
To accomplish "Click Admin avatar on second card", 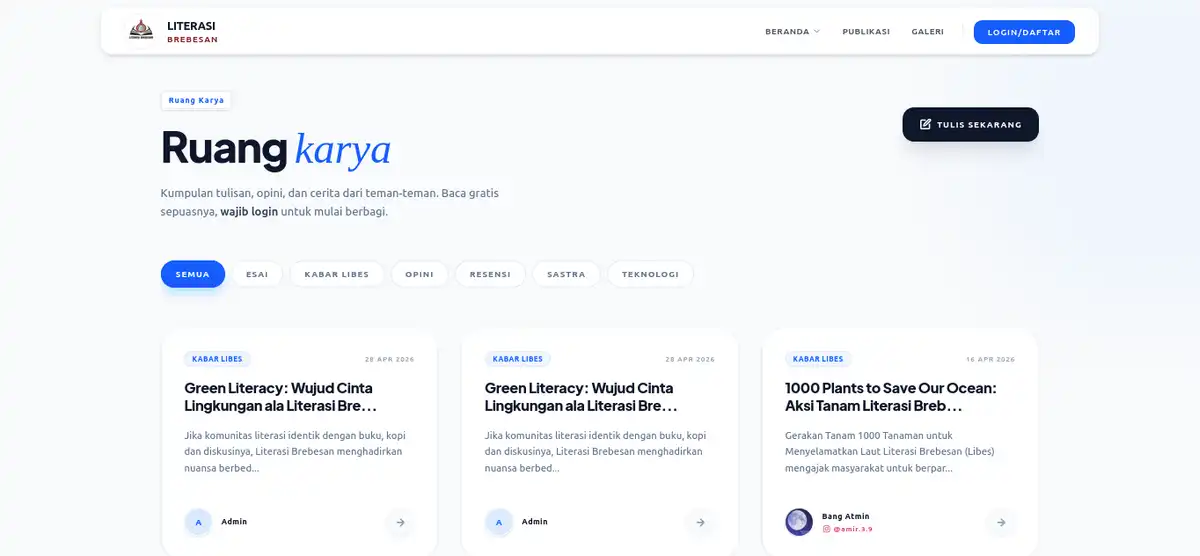I will [x=498, y=522].
